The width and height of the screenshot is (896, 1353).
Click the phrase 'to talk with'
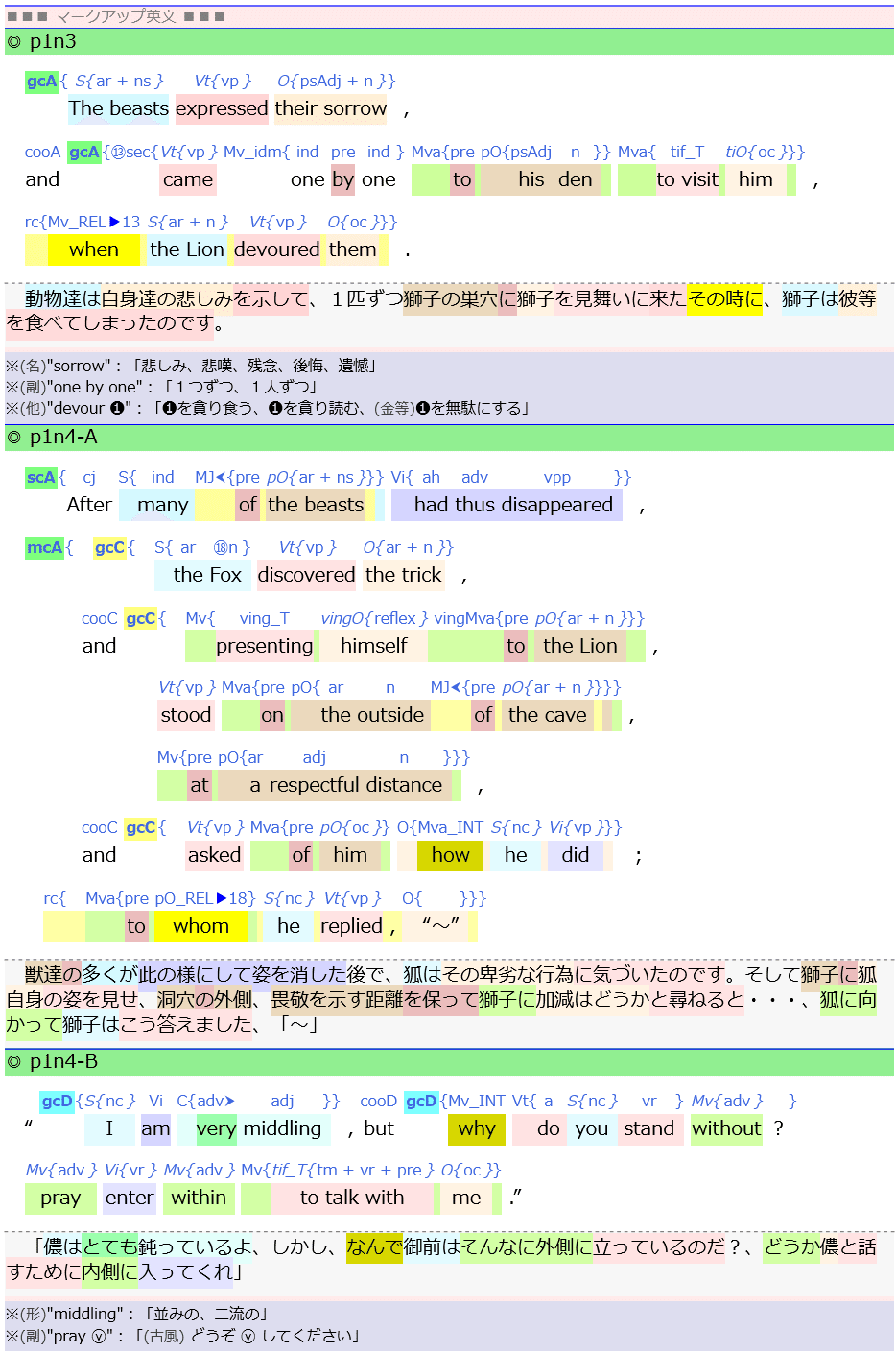point(352,1198)
